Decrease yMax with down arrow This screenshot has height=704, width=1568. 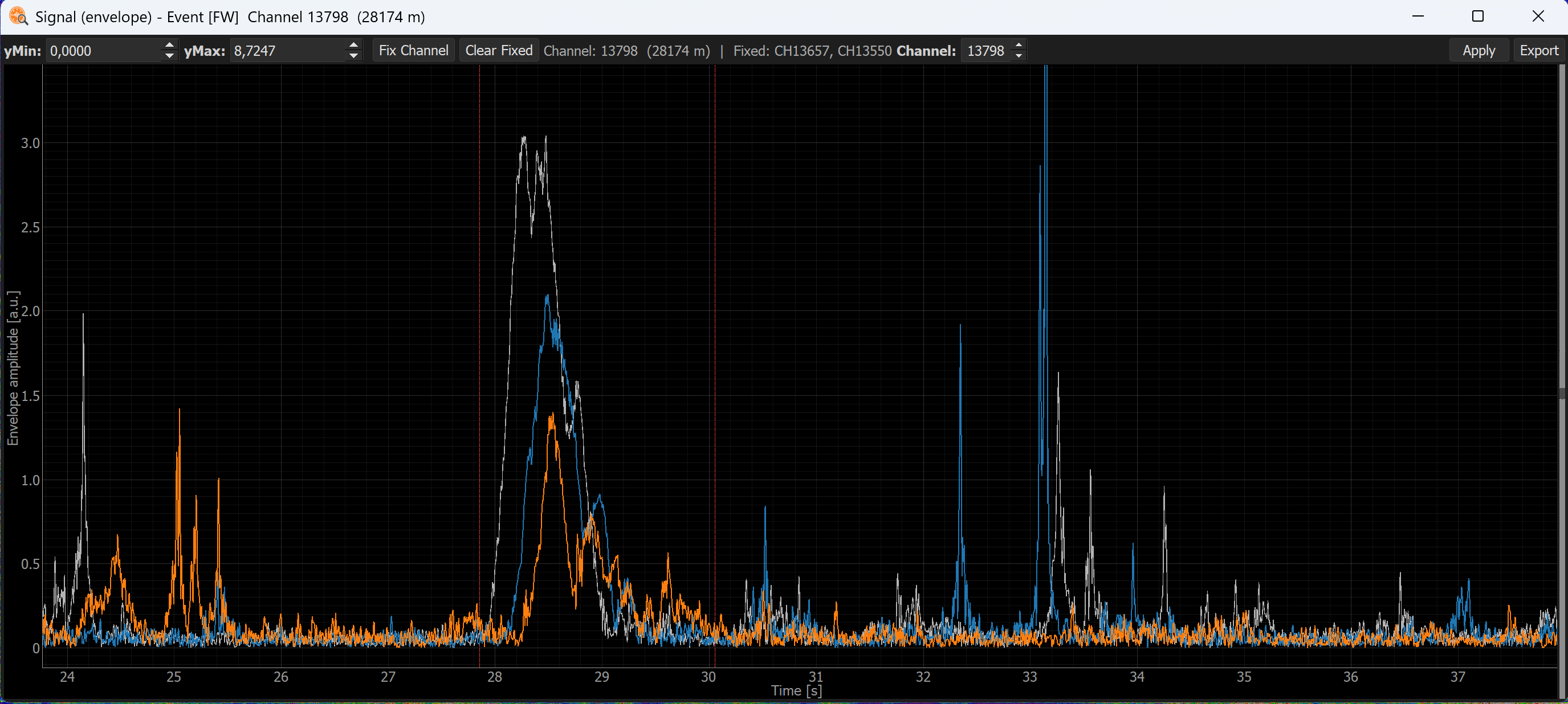pyautogui.click(x=353, y=56)
